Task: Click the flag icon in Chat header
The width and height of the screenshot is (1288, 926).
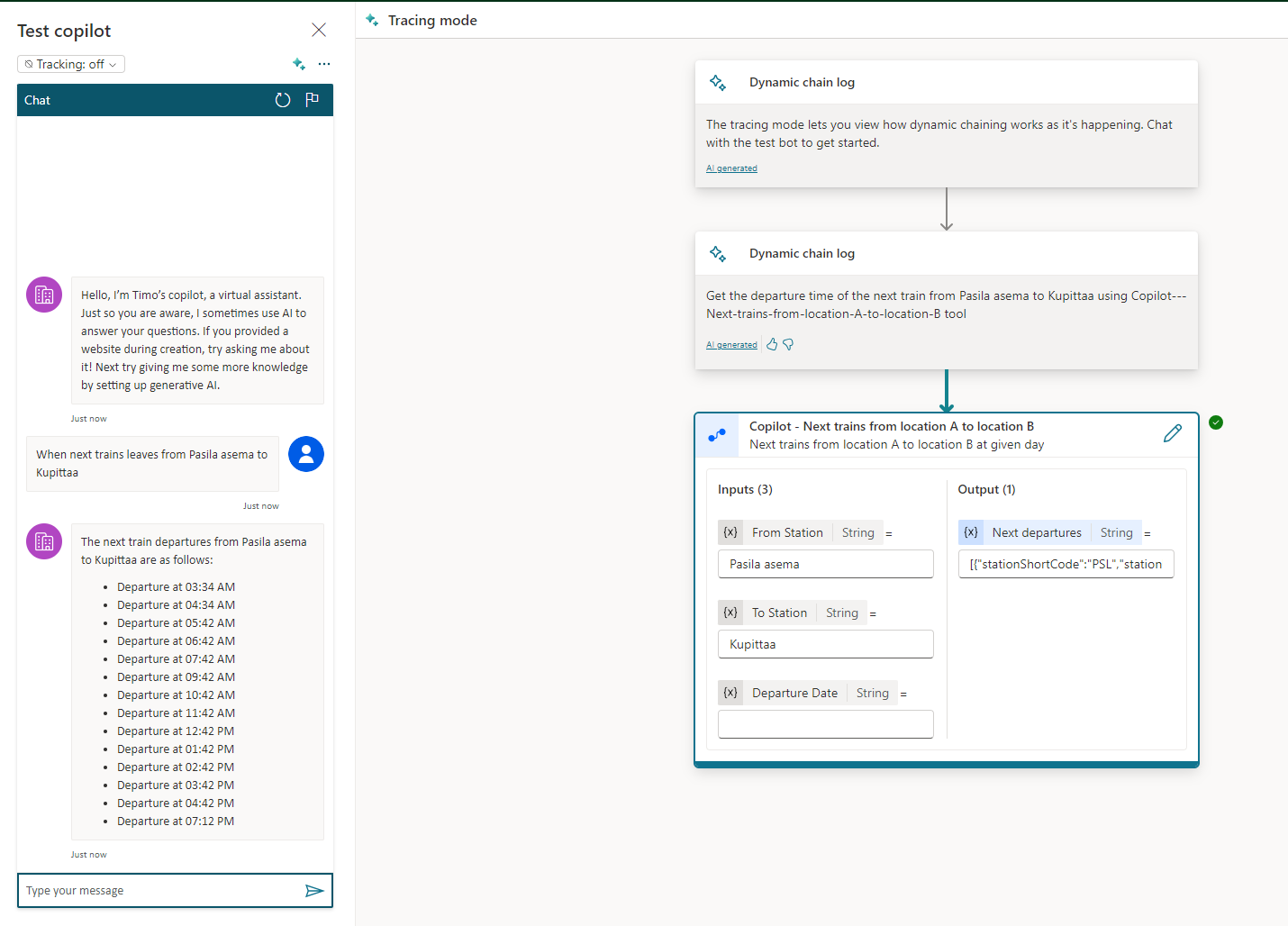Action: (x=313, y=100)
